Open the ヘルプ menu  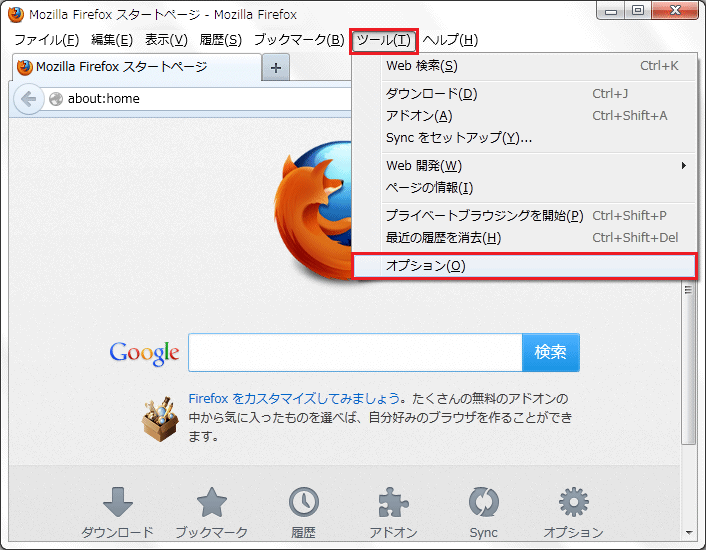point(450,40)
